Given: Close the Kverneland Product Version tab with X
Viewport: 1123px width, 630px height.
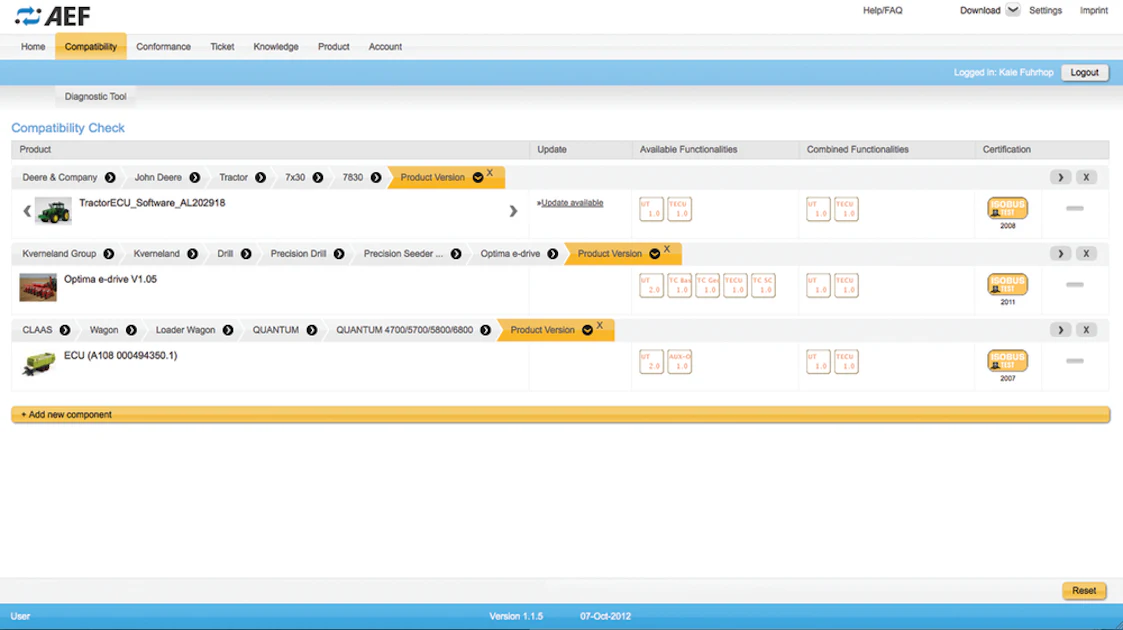Looking at the screenshot, I should 667,249.
